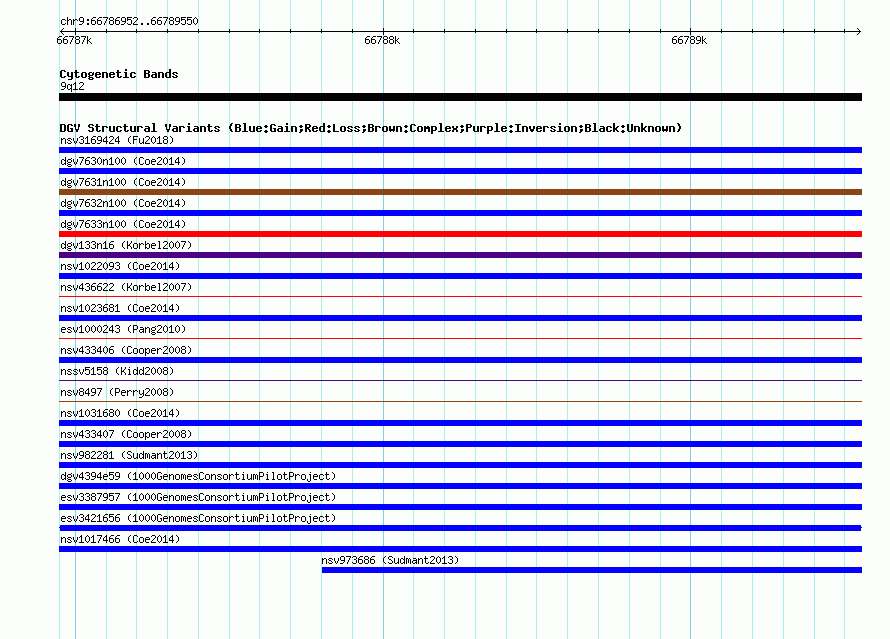Click the nsv436622 (Korbel2007) label
Screen dimensions: 890x639
tap(126, 287)
